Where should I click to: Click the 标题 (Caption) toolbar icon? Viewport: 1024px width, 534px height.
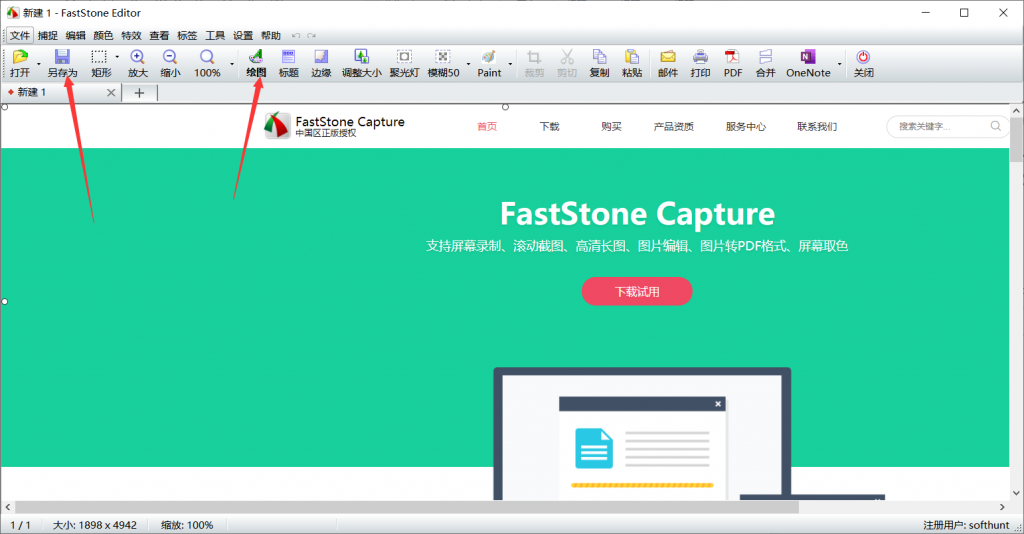coord(288,63)
